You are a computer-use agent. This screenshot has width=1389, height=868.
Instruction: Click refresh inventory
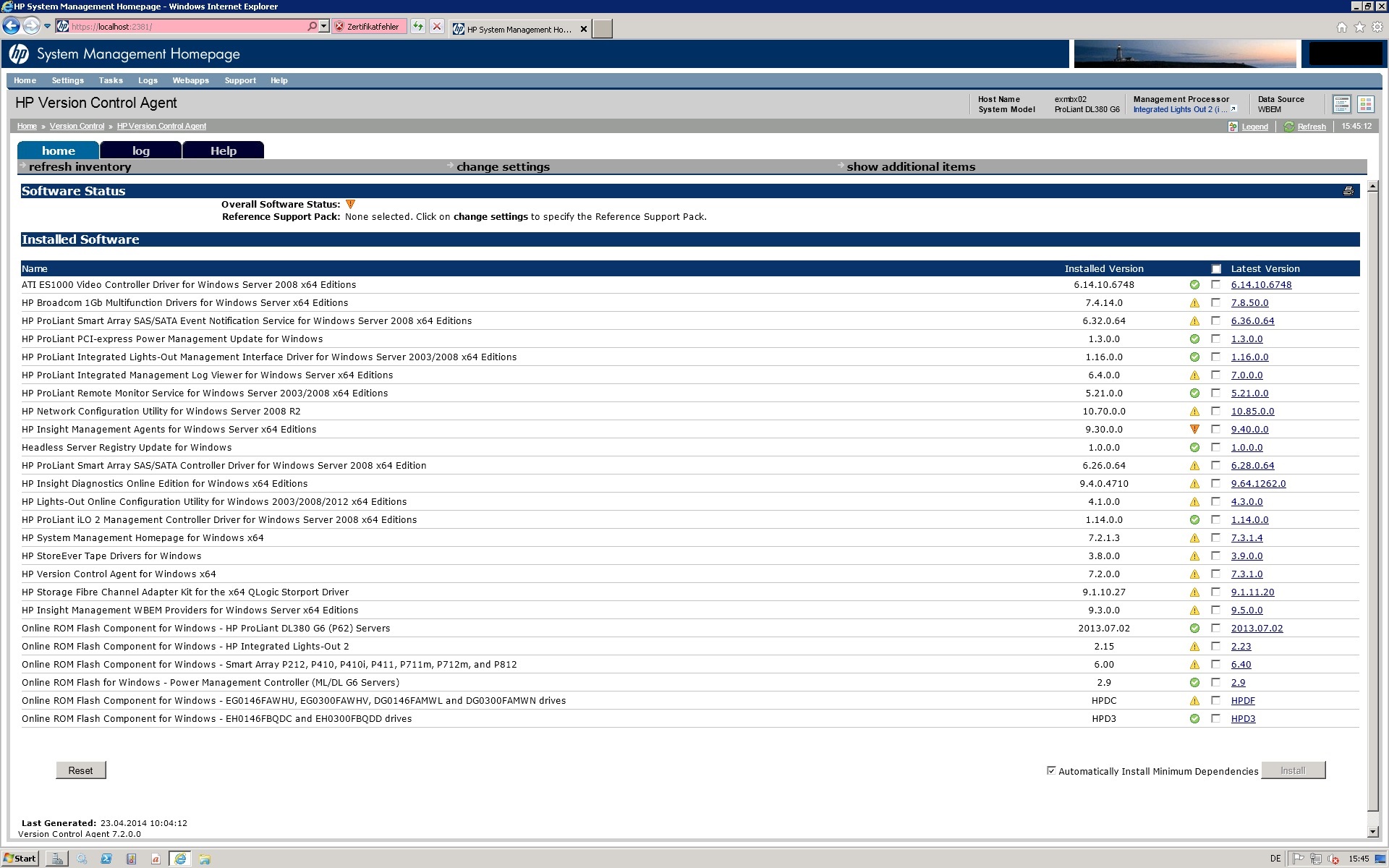pyautogui.click(x=80, y=167)
